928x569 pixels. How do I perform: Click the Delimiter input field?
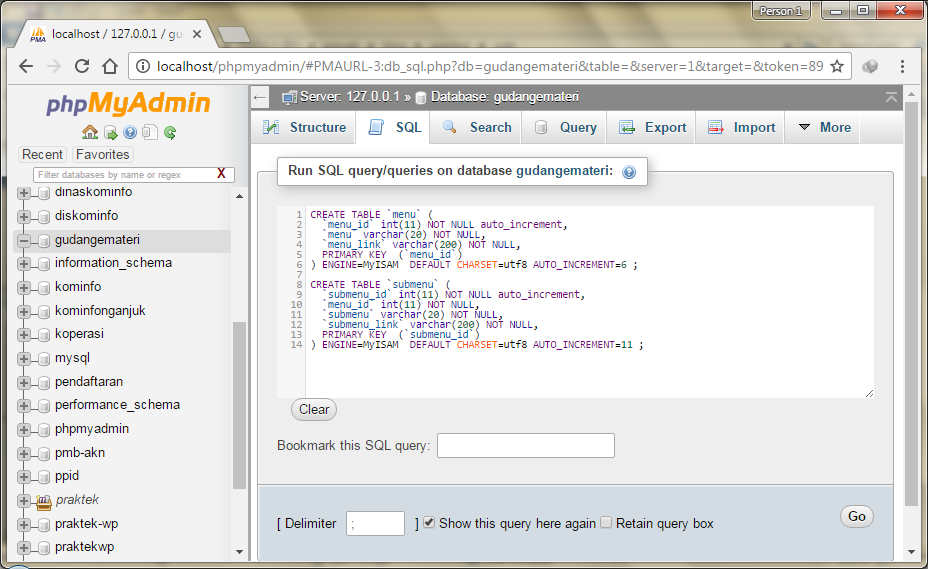(x=375, y=523)
